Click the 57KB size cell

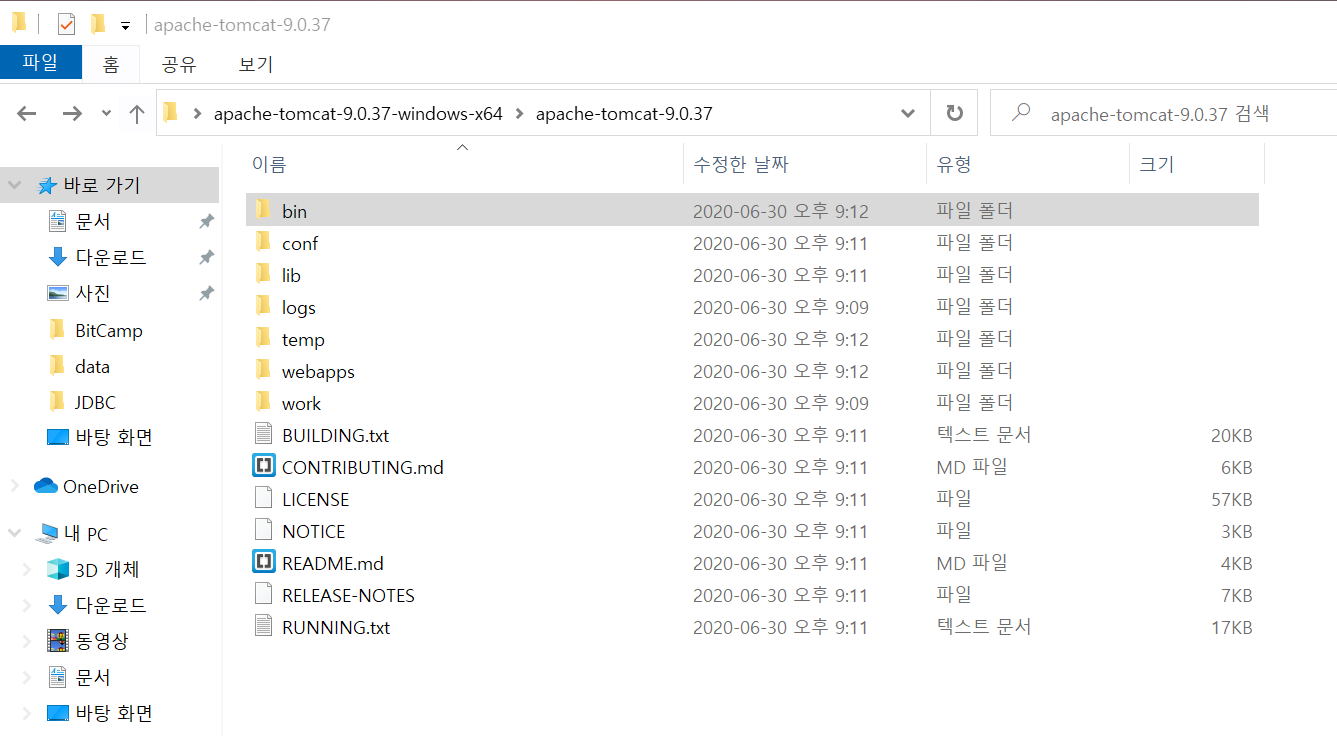1231,499
